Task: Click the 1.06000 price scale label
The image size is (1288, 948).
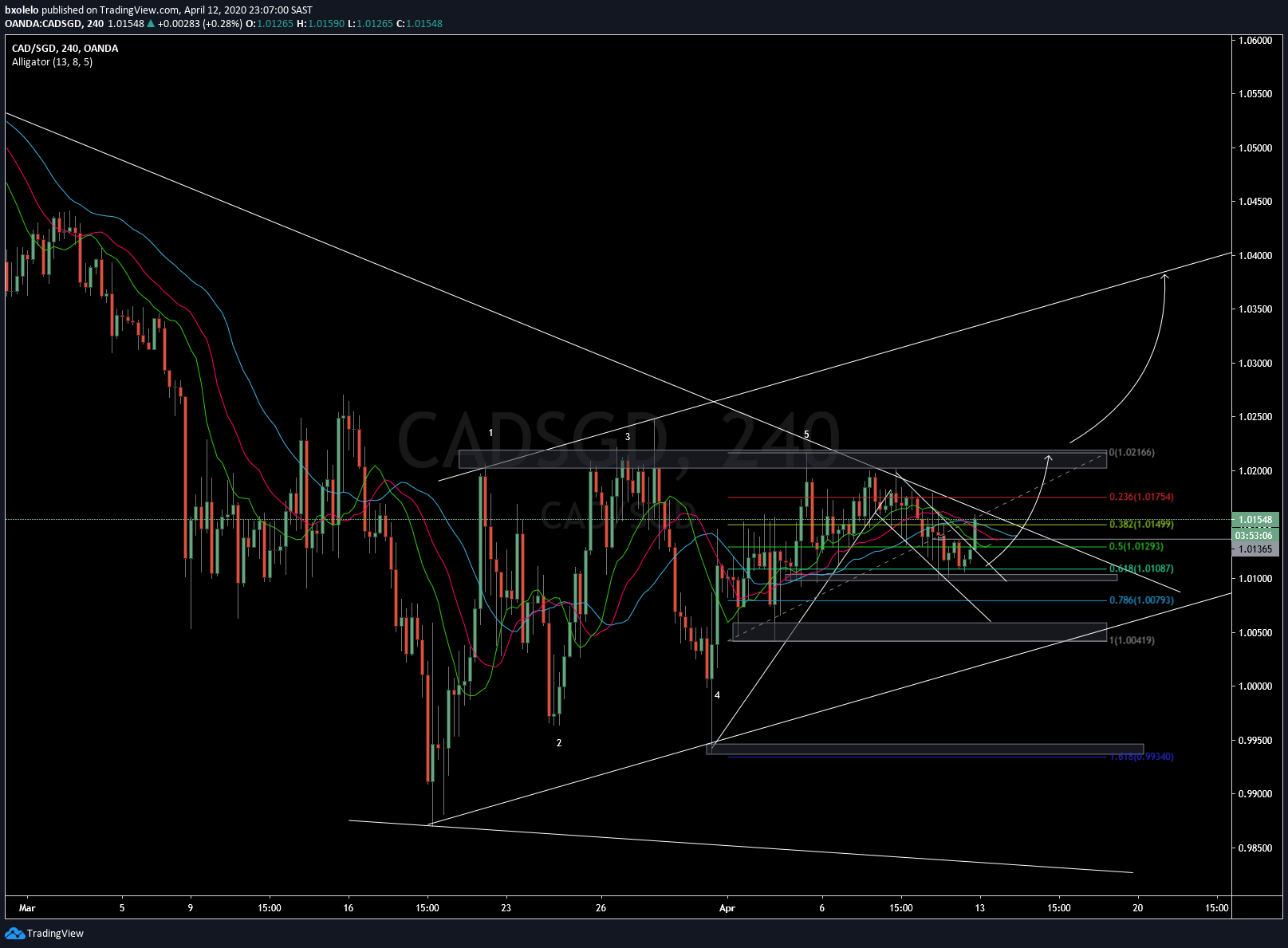Action: [x=1255, y=40]
